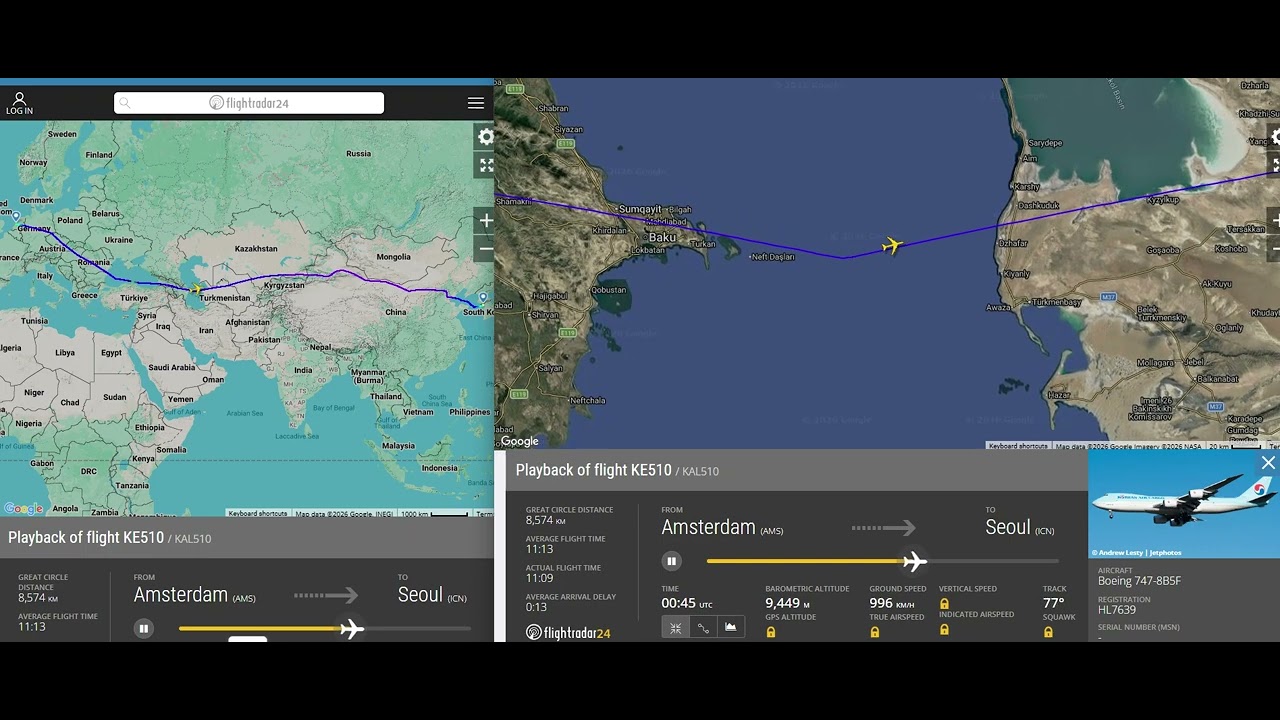Open the hamburger menu in left panel
1280x720 pixels.
pos(476,103)
